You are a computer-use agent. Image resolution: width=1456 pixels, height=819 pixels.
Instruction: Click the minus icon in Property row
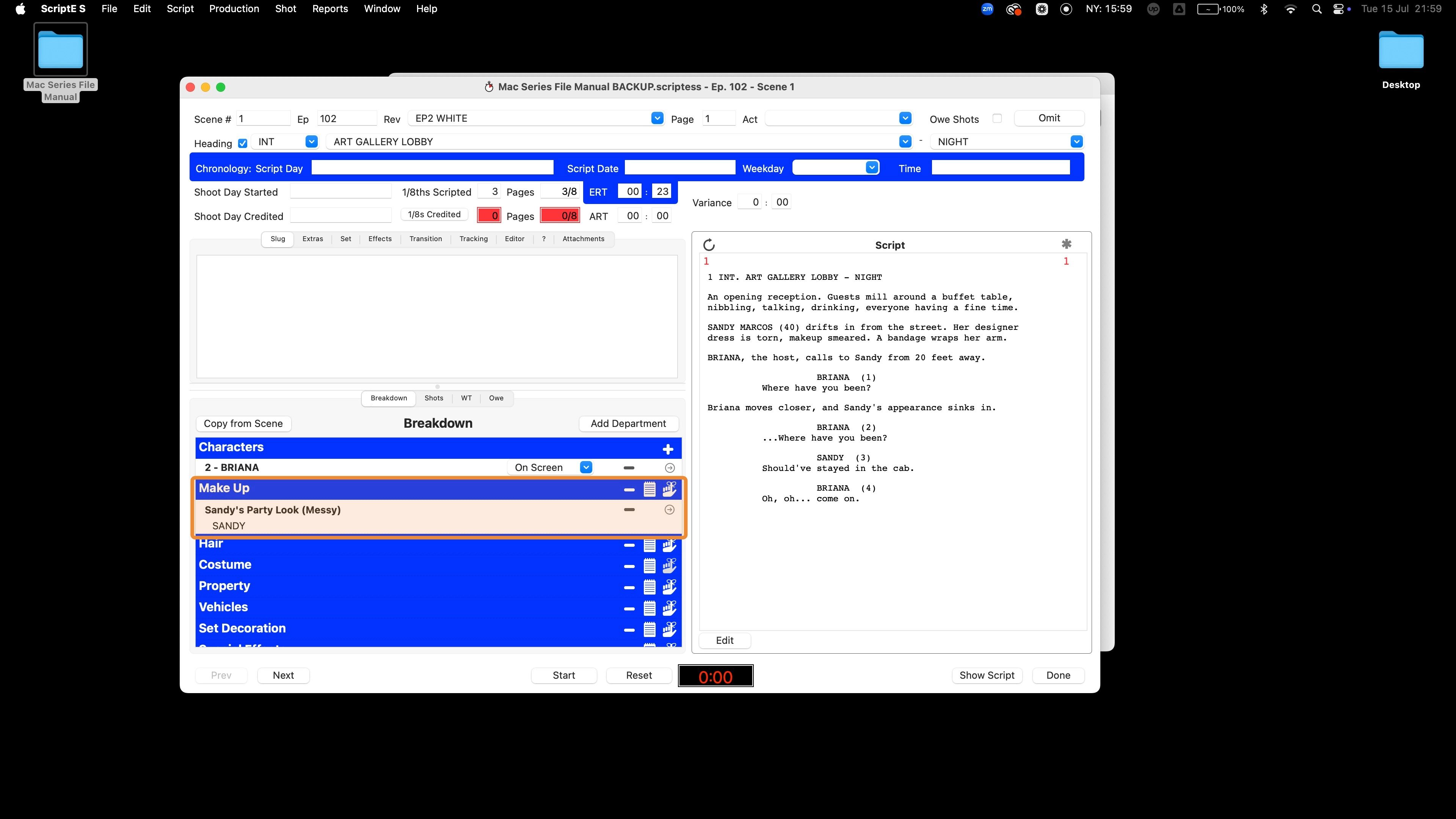[629, 587]
